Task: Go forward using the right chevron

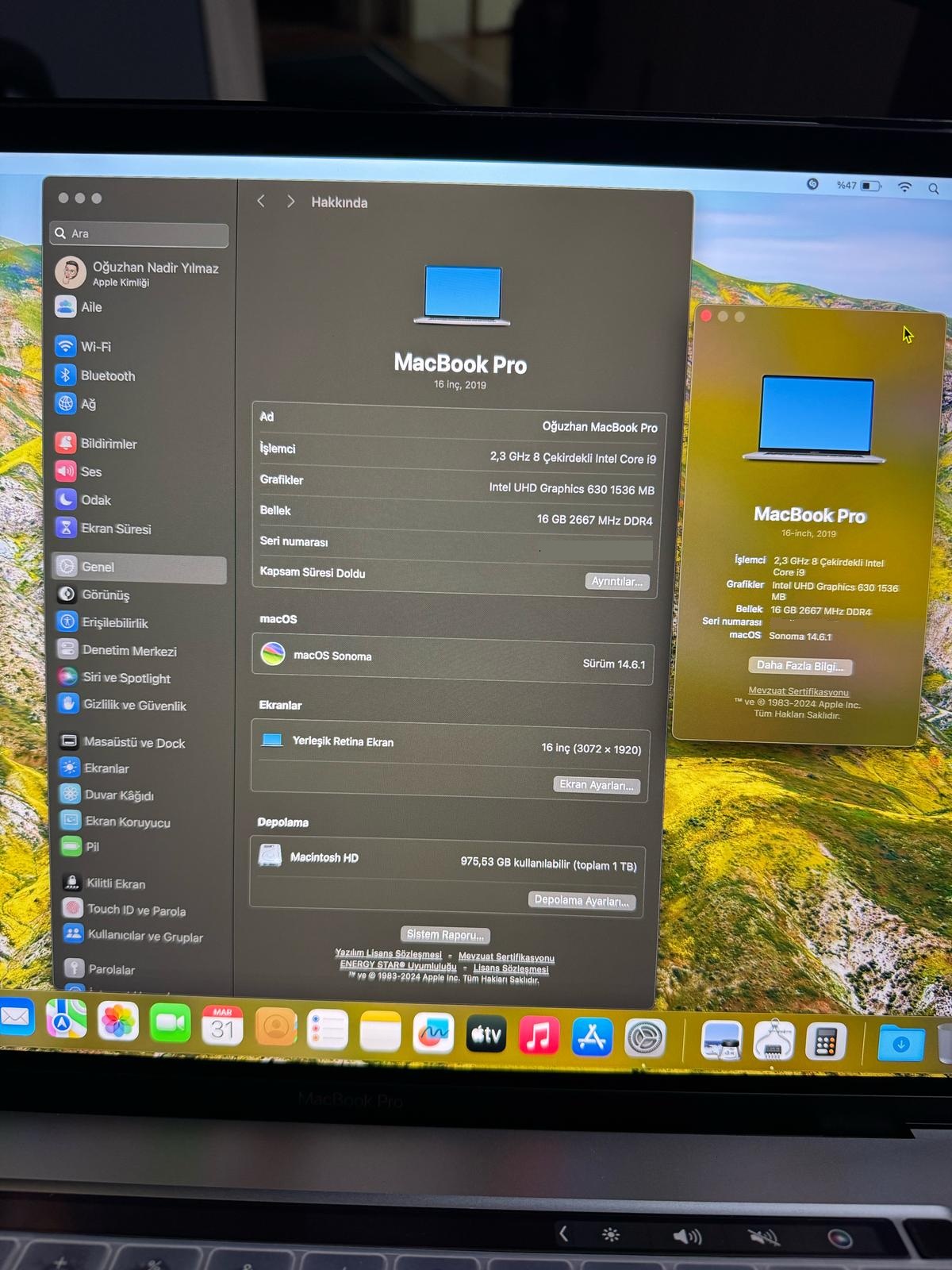Action: point(290,202)
